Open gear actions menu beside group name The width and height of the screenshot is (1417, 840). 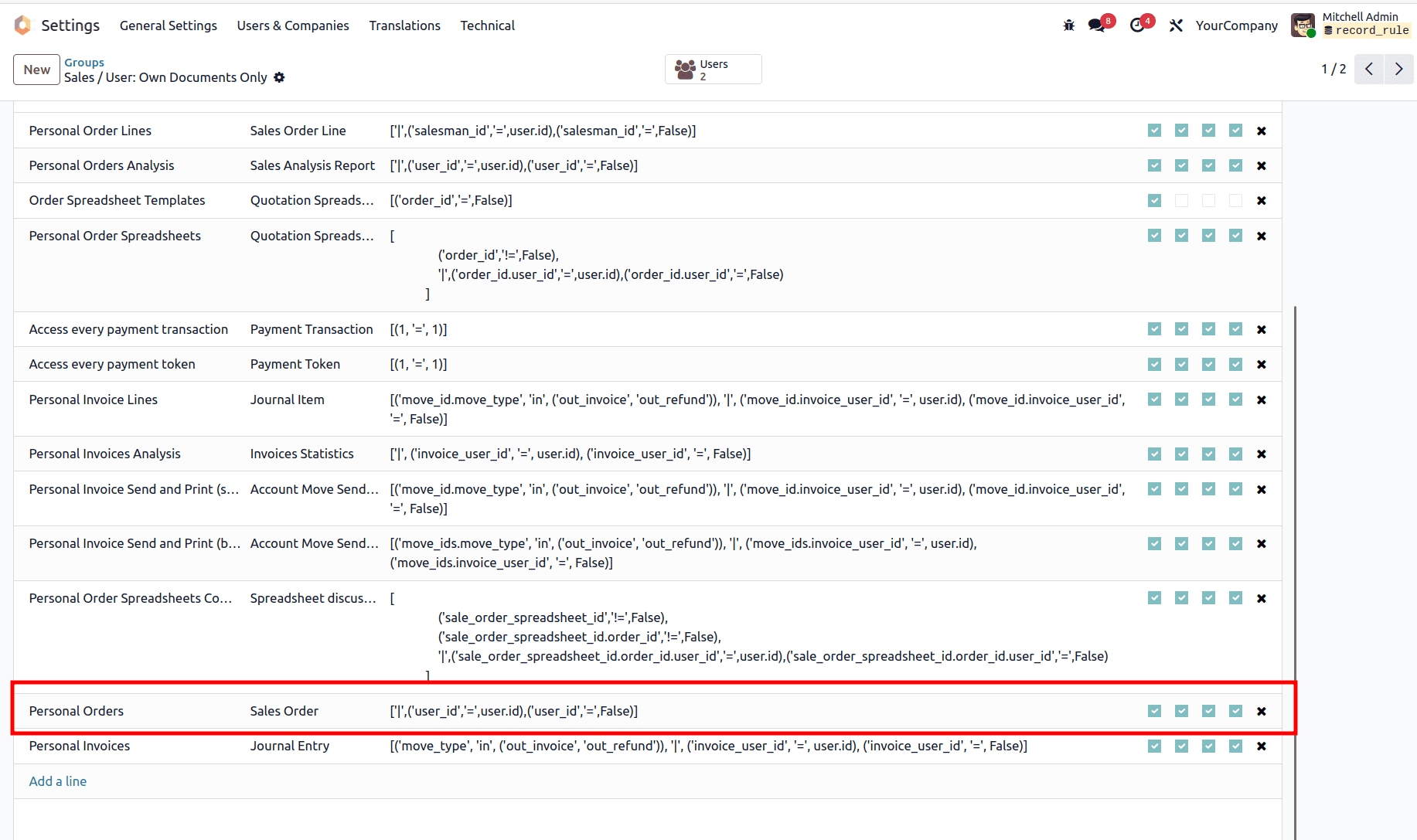click(279, 77)
